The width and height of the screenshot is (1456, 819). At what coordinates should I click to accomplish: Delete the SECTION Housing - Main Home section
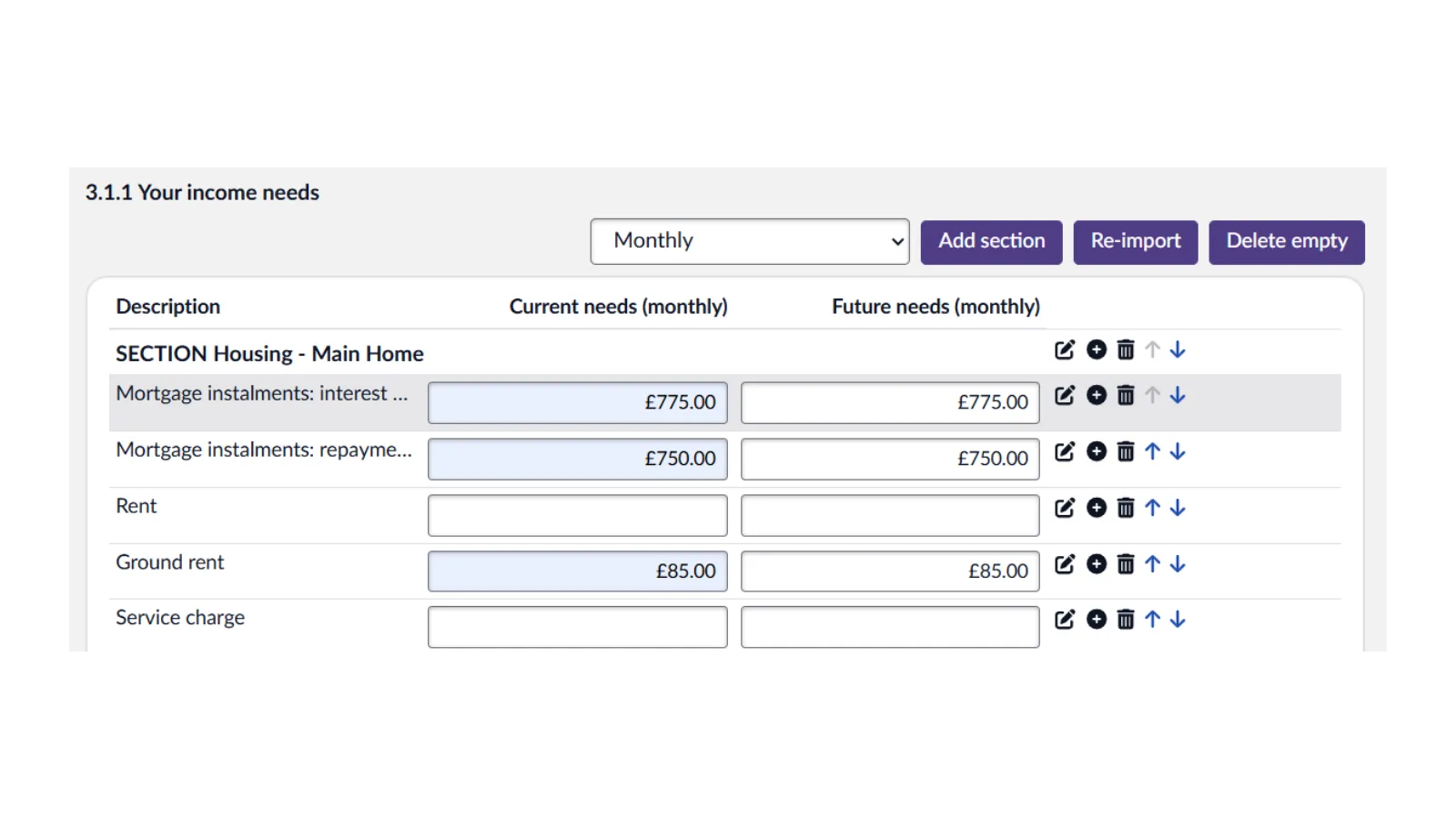click(x=1126, y=350)
